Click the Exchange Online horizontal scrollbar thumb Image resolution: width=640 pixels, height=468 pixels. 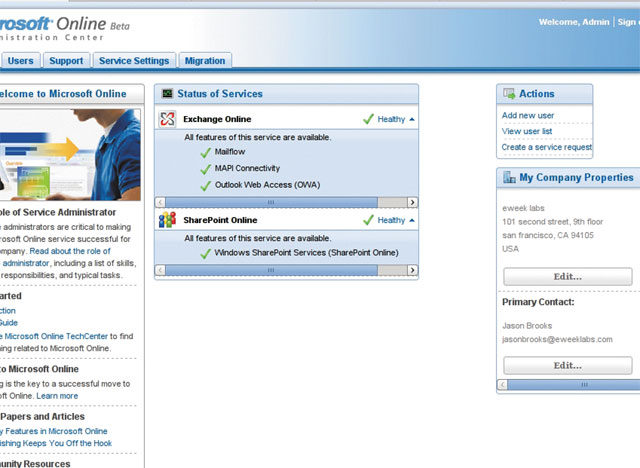click(271, 202)
